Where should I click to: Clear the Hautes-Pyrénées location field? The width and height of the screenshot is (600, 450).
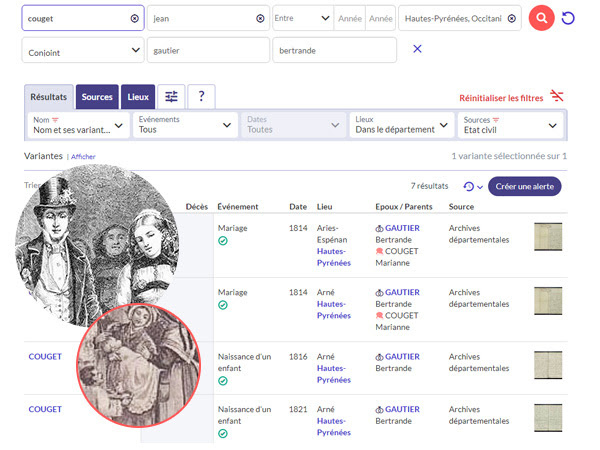pos(511,18)
